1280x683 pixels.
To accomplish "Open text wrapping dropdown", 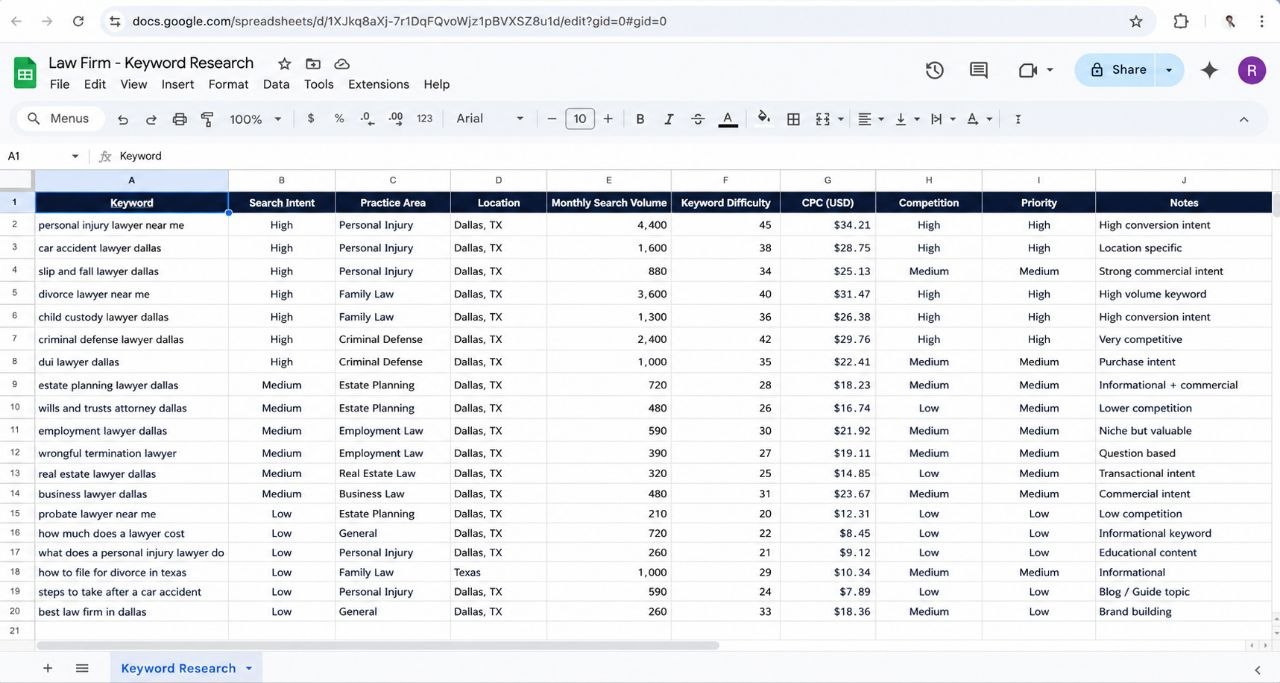I will (x=943, y=119).
